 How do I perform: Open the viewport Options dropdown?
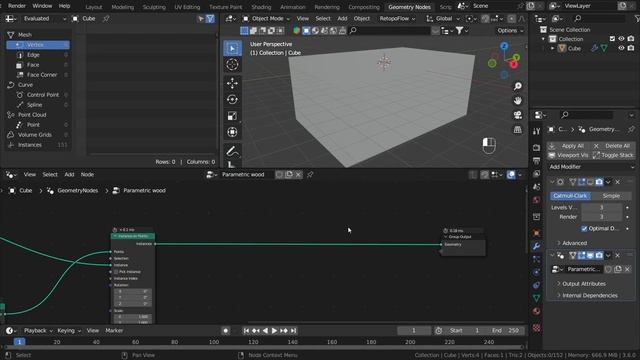(x=510, y=31)
